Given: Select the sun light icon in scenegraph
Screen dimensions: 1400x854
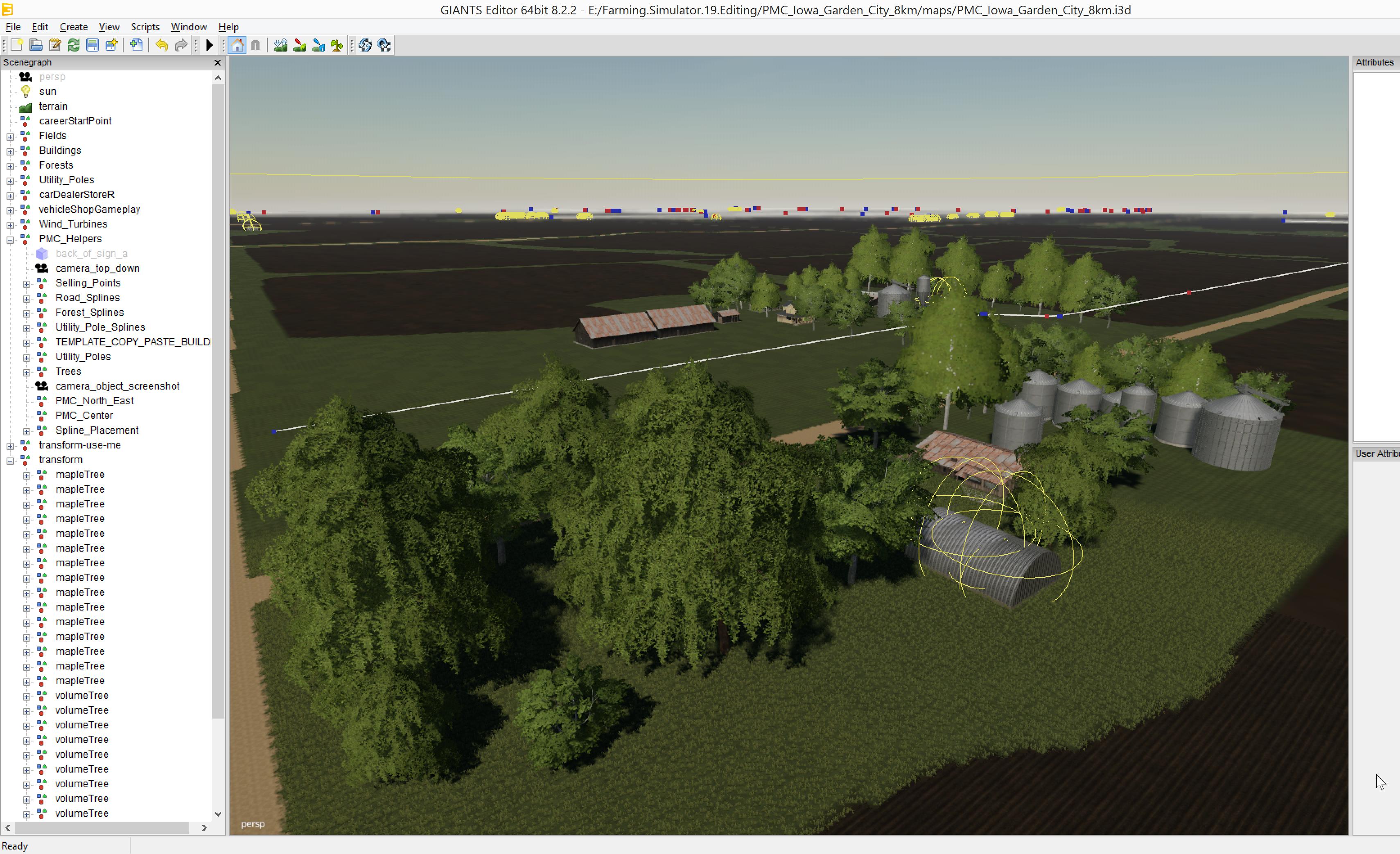Looking at the screenshot, I should tap(25, 91).
